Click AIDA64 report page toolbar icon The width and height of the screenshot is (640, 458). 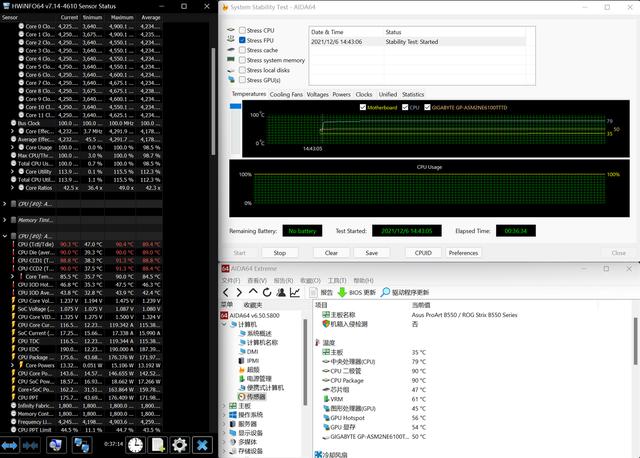pos(313,292)
